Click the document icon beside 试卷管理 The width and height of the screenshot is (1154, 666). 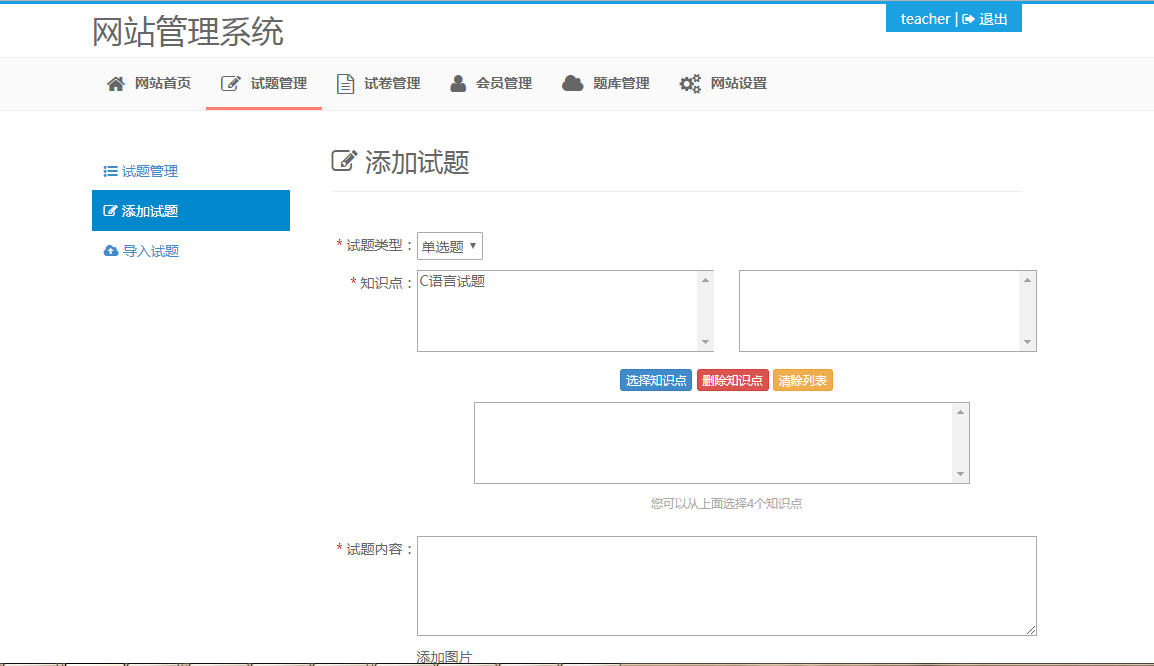pyautogui.click(x=345, y=84)
